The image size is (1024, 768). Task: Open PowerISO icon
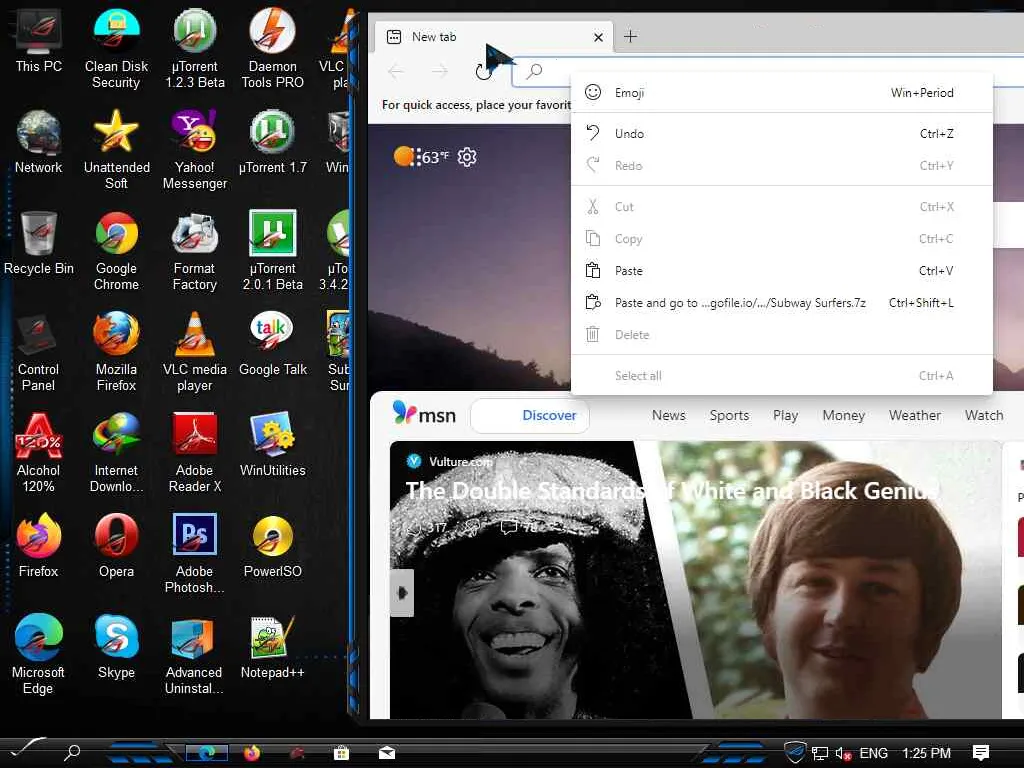(272, 545)
